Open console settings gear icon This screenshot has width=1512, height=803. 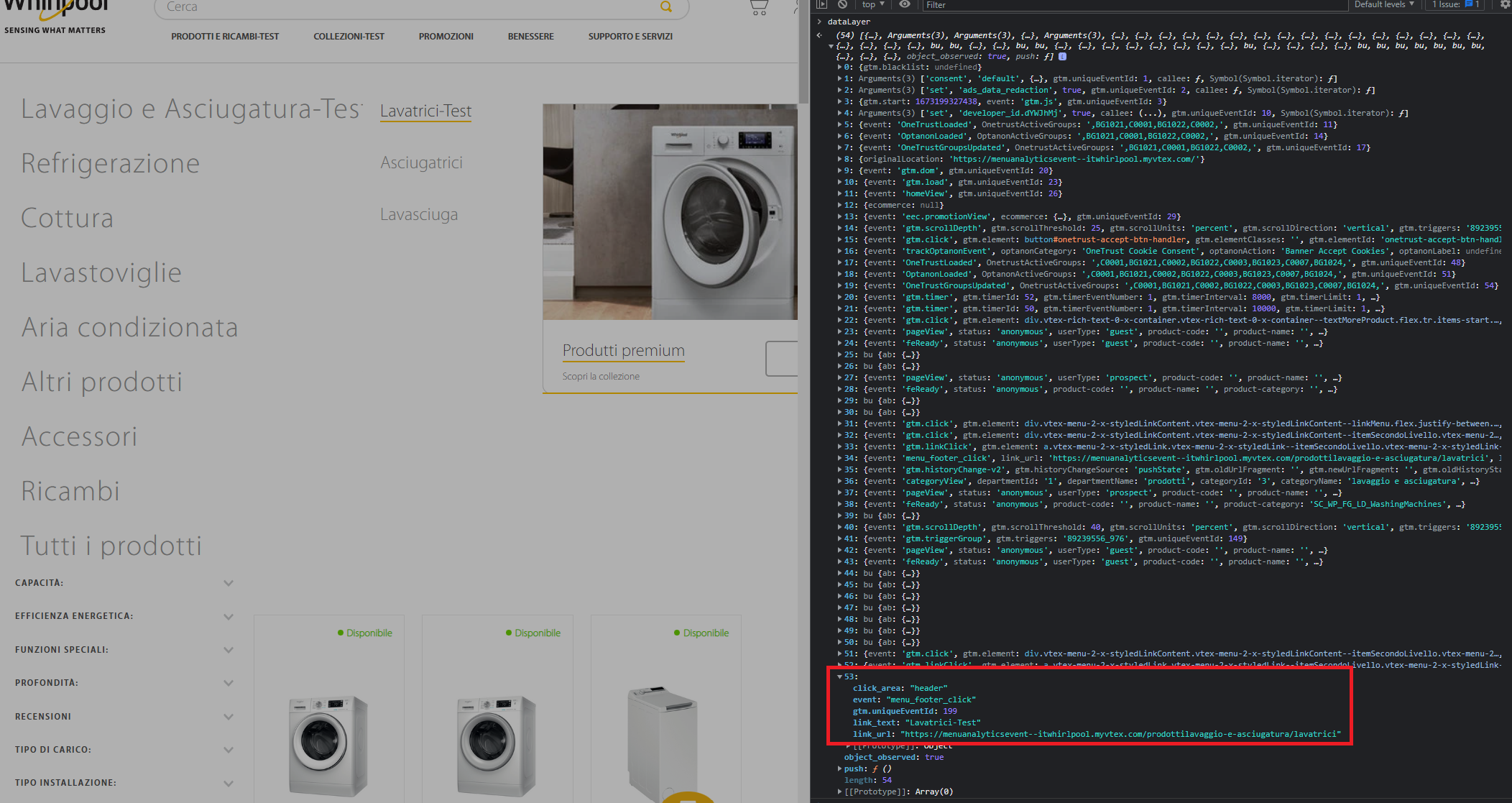click(x=1505, y=4)
